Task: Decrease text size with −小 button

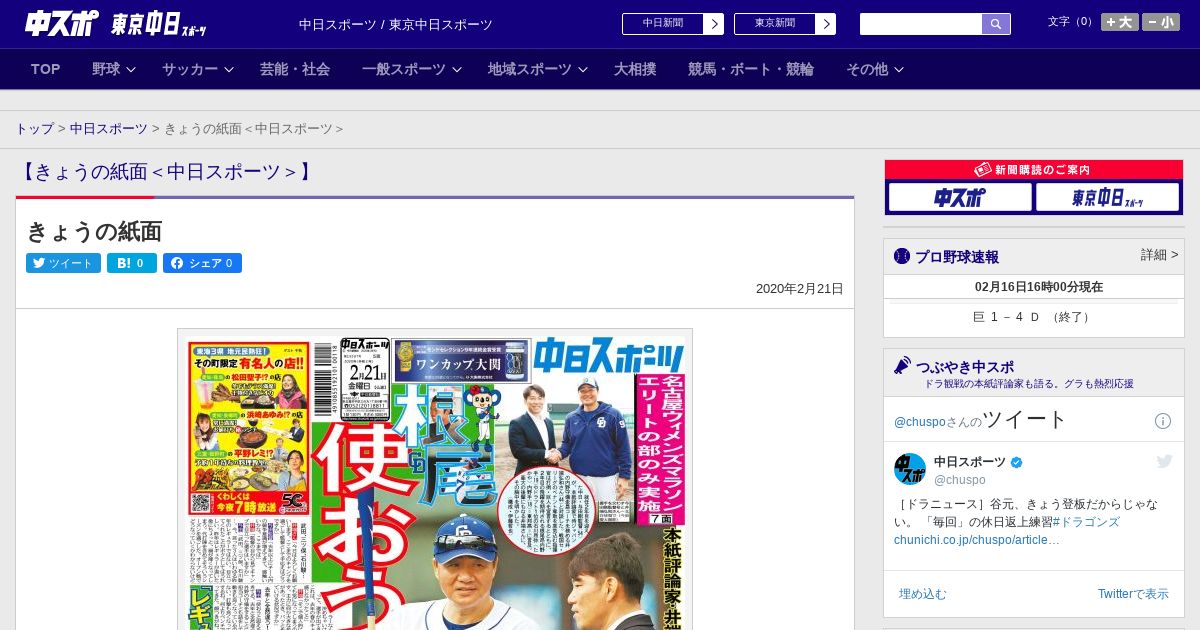Action: tap(1161, 22)
